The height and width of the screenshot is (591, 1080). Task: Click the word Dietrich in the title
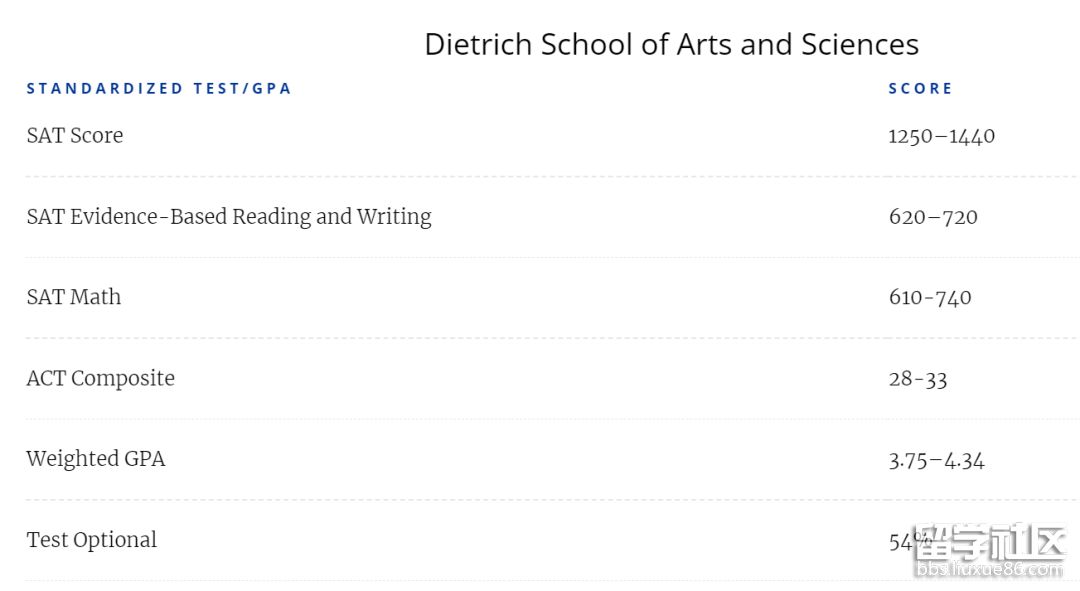tap(479, 45)
